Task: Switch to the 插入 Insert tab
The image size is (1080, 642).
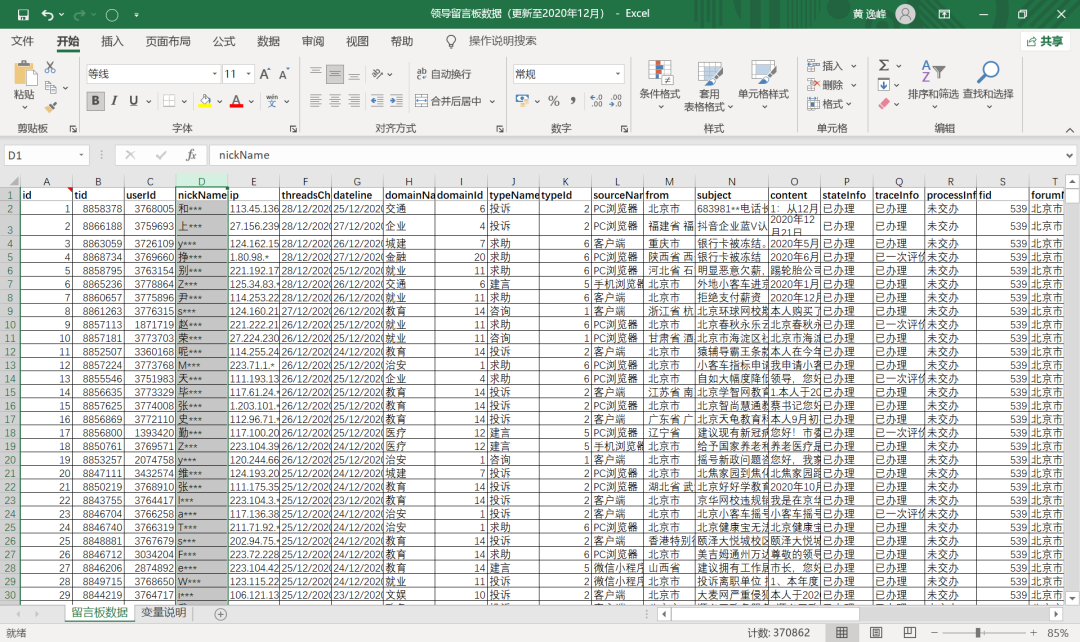Action: click(x=112, y=41)
